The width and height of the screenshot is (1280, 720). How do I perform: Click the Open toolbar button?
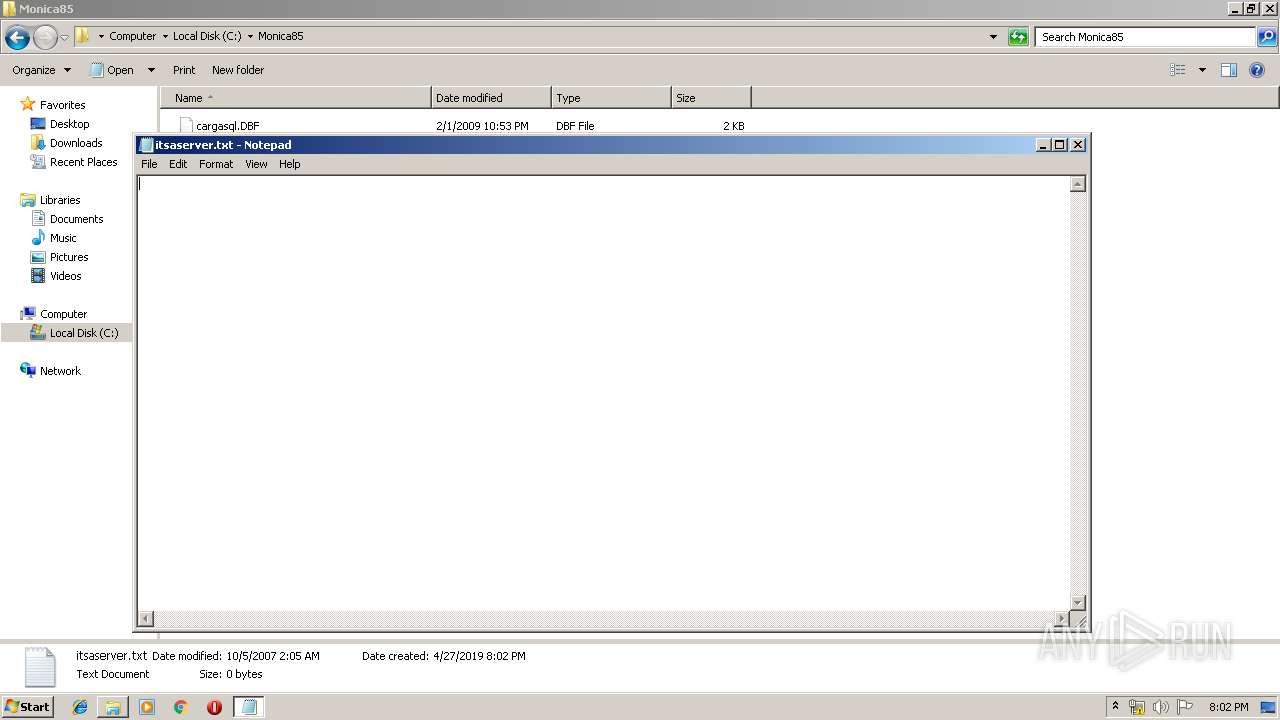coord(112,70)
